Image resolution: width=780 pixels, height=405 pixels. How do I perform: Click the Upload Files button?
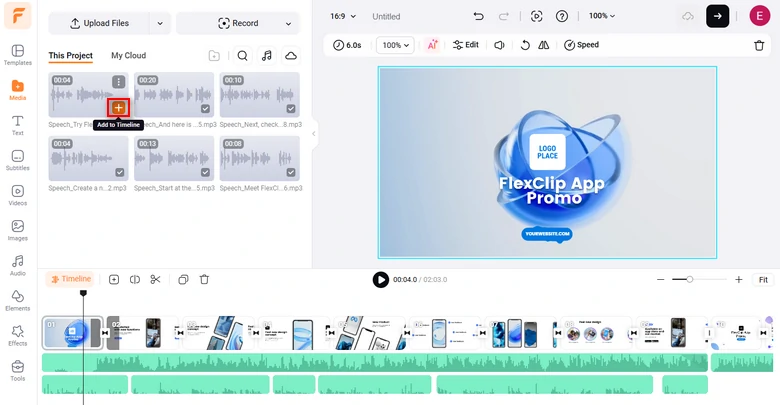point(99,23)
